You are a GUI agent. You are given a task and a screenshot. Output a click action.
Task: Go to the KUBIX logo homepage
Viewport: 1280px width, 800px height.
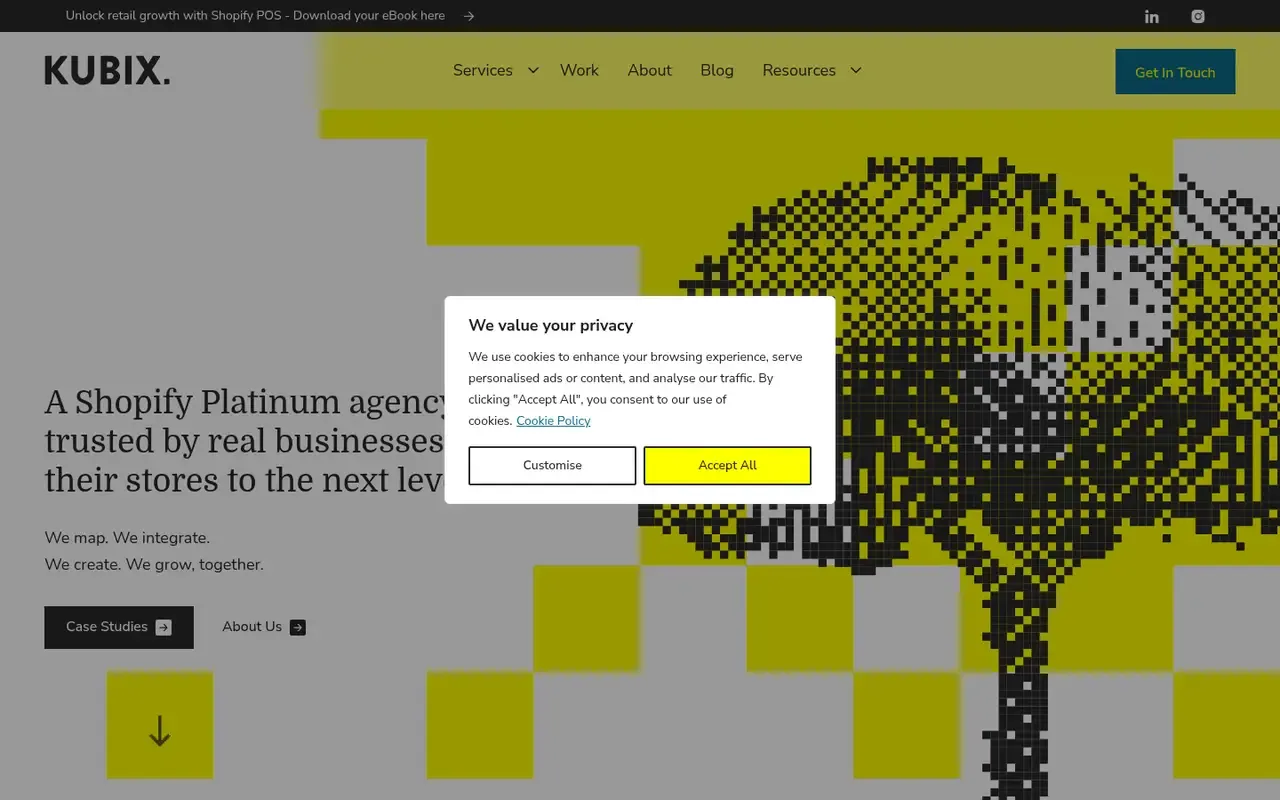(107, 71)
